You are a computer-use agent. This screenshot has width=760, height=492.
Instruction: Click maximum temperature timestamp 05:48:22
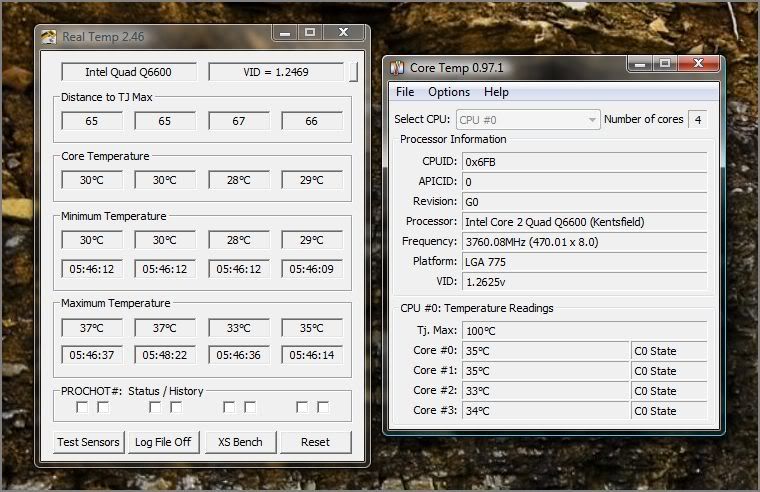coord(165,355)
